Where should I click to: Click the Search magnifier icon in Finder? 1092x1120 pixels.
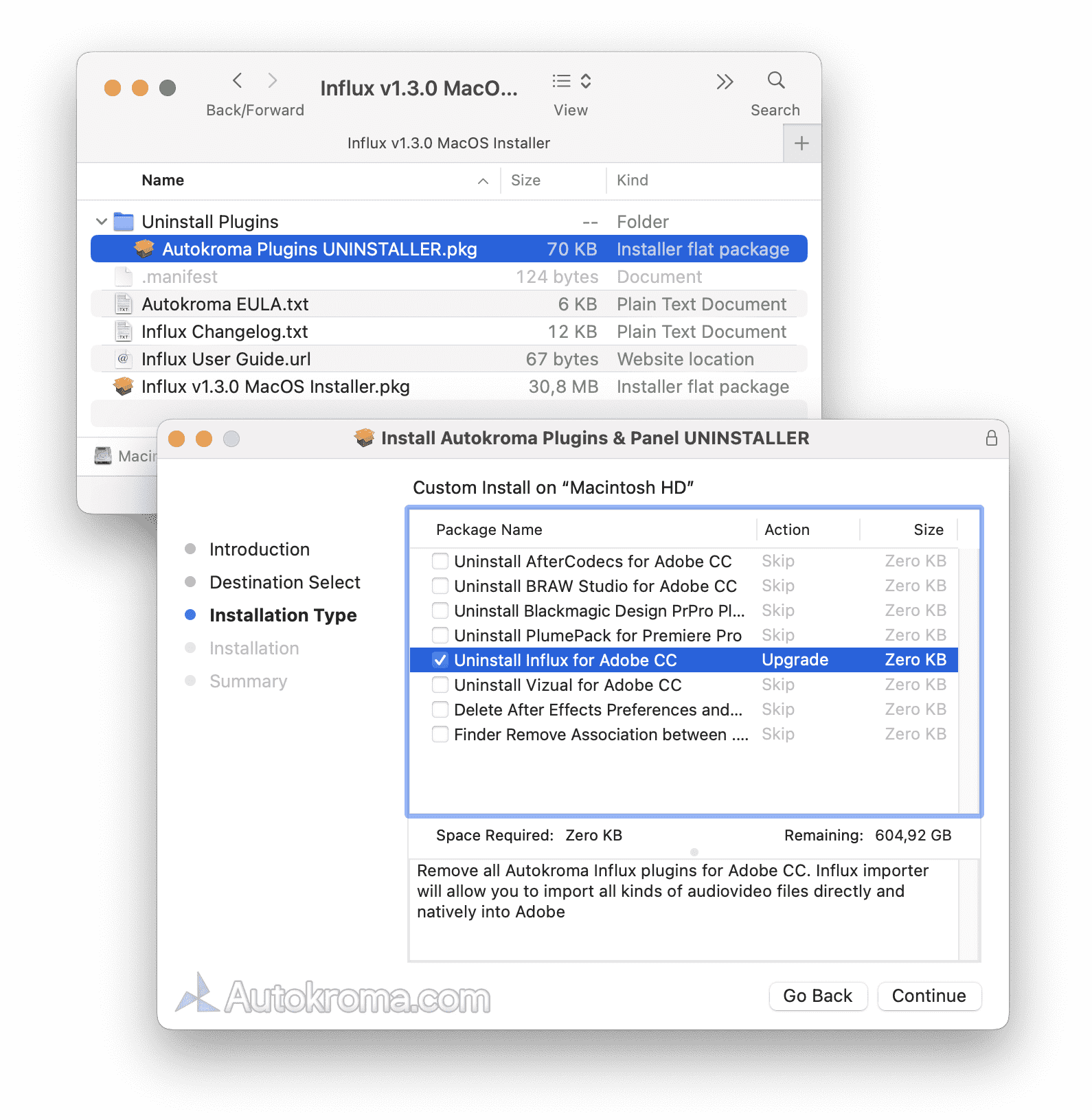click(775, 81)
